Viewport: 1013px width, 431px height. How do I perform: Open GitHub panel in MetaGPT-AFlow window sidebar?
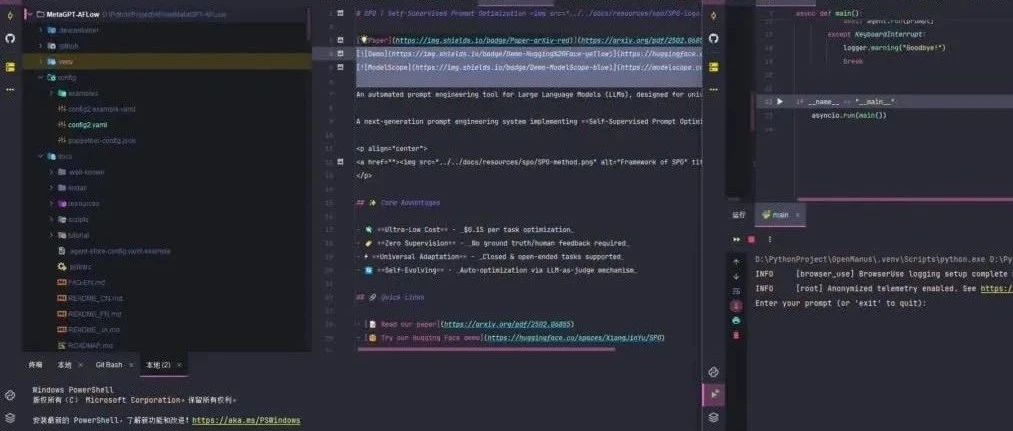[x=10, y=38]
